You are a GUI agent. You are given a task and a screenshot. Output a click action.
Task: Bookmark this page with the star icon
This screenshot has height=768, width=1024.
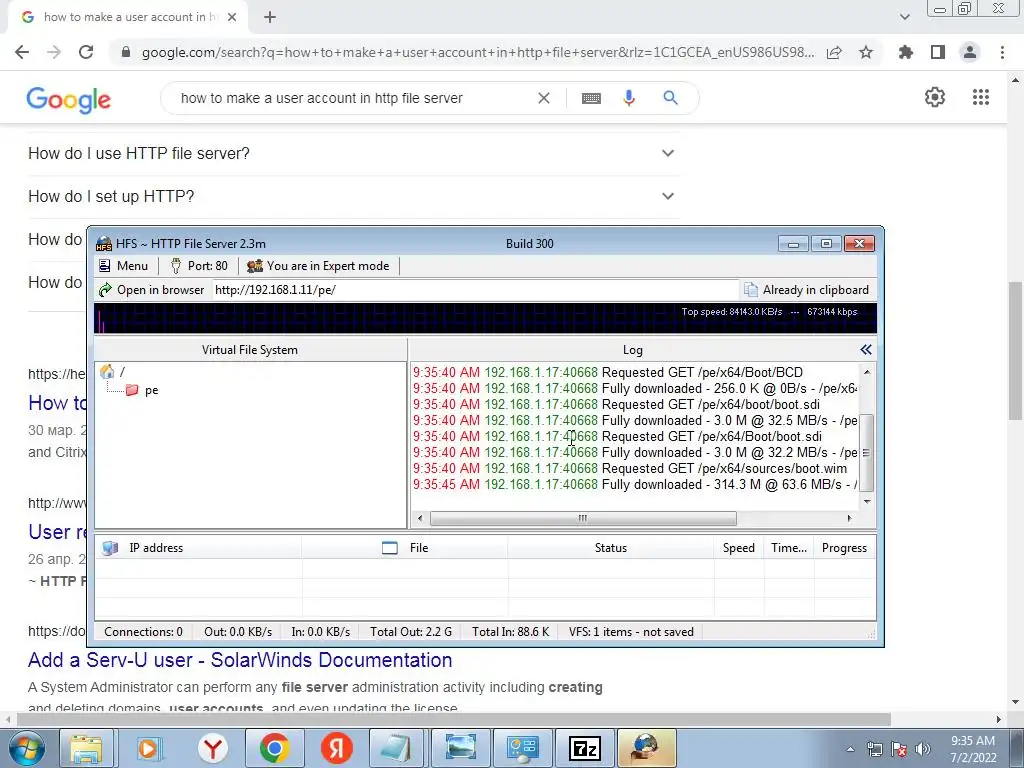pyautogui.click(x=866, y=52)
